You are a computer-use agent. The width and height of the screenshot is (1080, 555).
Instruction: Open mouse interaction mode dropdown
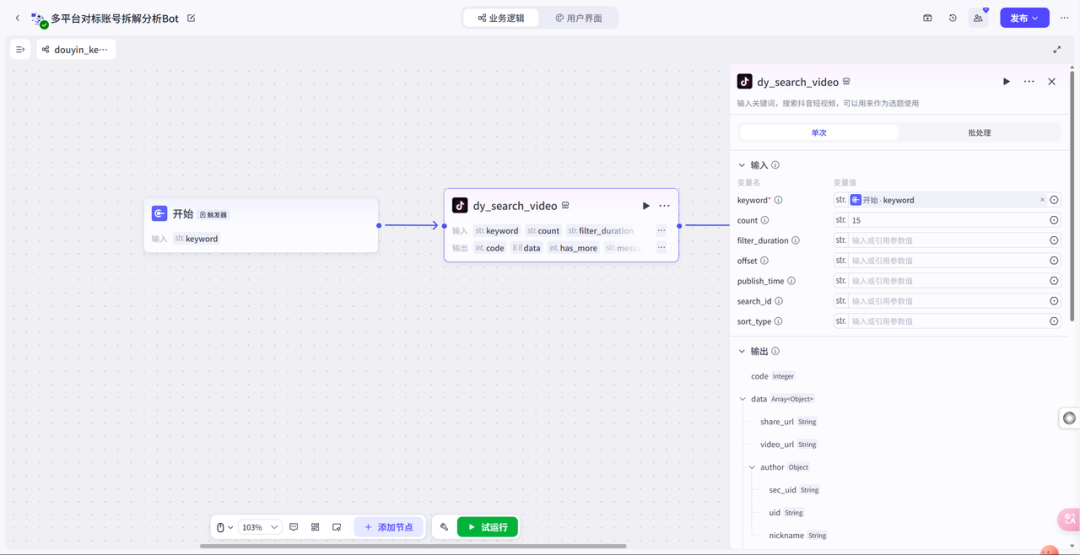[x=225, y=527]
